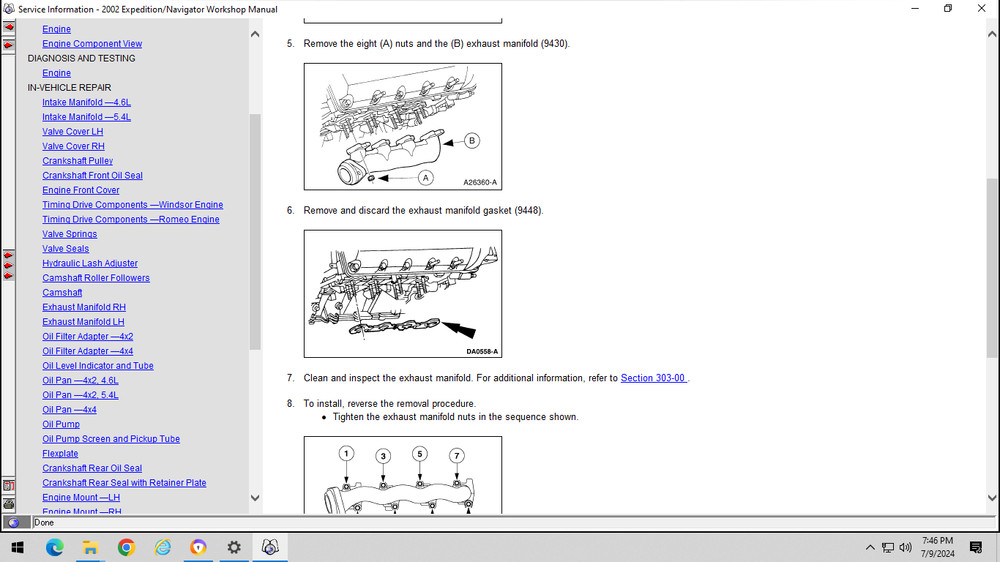
Task: Open the Windows Start menu
Action: (x=17, y=547)
